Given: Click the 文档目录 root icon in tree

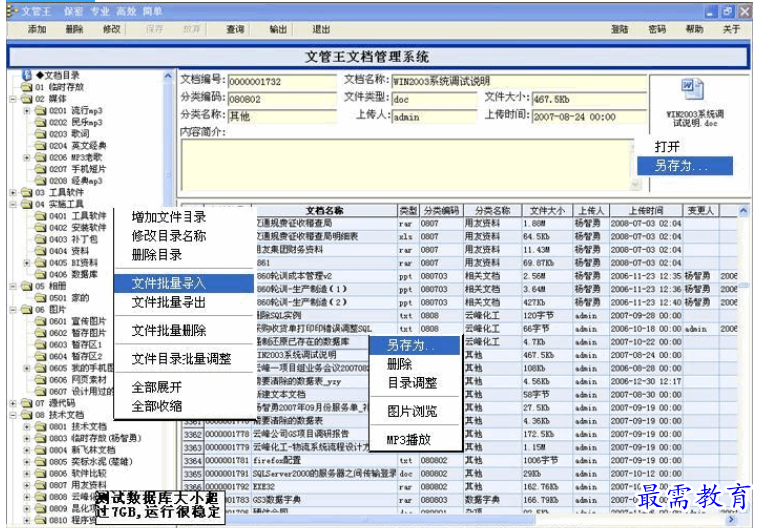Looking at the screenshot, I should [28, 75].
